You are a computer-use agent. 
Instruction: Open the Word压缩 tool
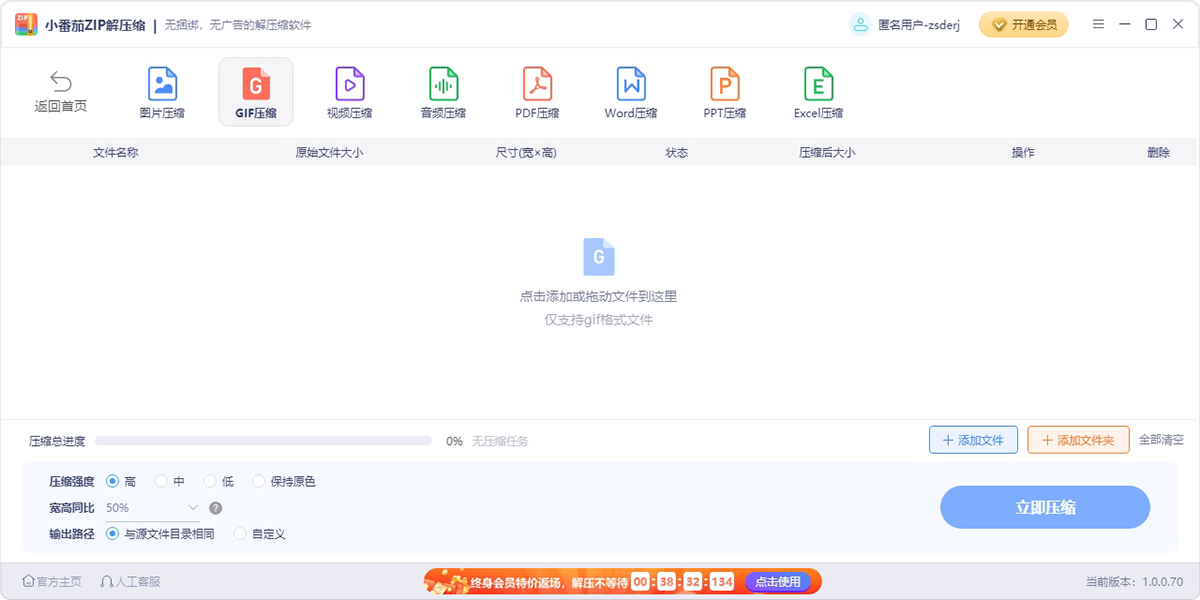pos(631,92)
